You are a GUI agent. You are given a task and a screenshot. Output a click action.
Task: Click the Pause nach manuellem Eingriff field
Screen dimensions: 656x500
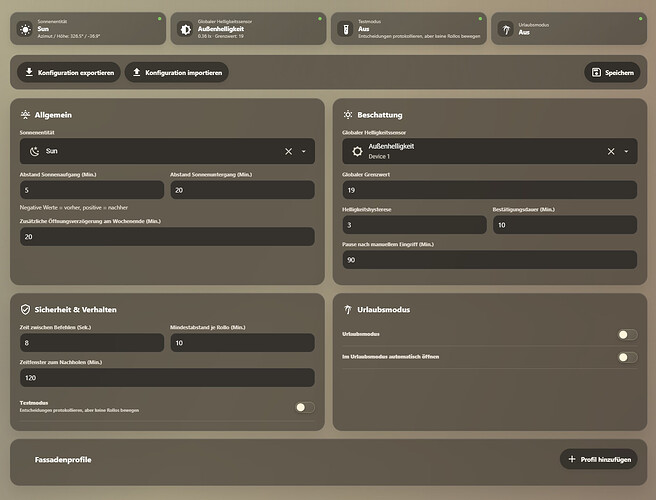tap(489, 260)
